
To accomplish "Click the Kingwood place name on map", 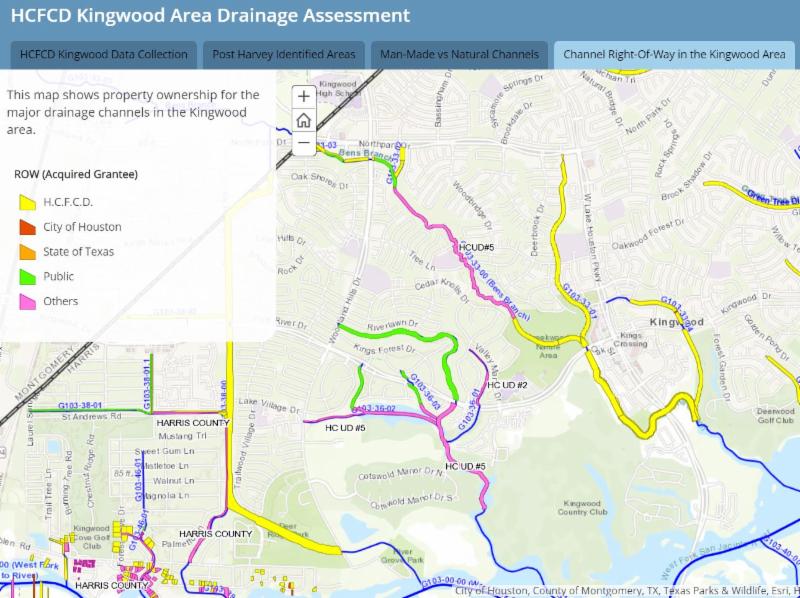I will click(677, 322).
